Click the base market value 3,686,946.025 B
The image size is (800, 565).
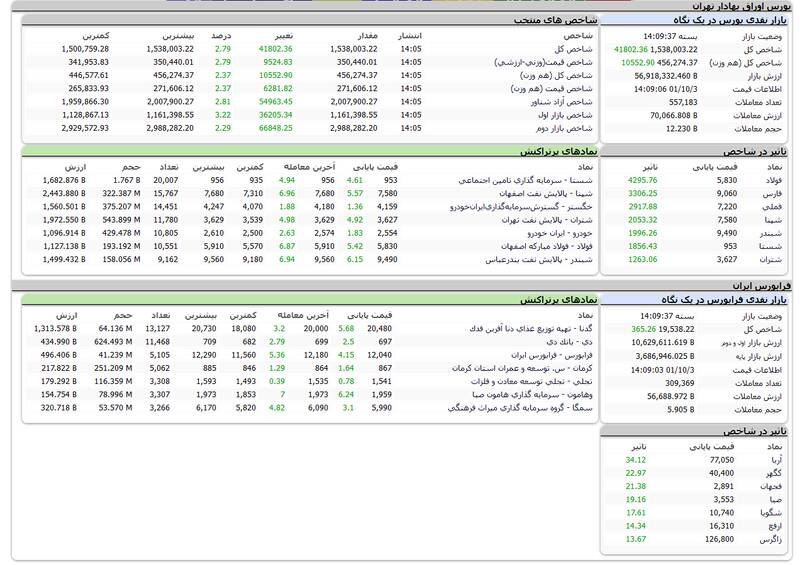665,356
